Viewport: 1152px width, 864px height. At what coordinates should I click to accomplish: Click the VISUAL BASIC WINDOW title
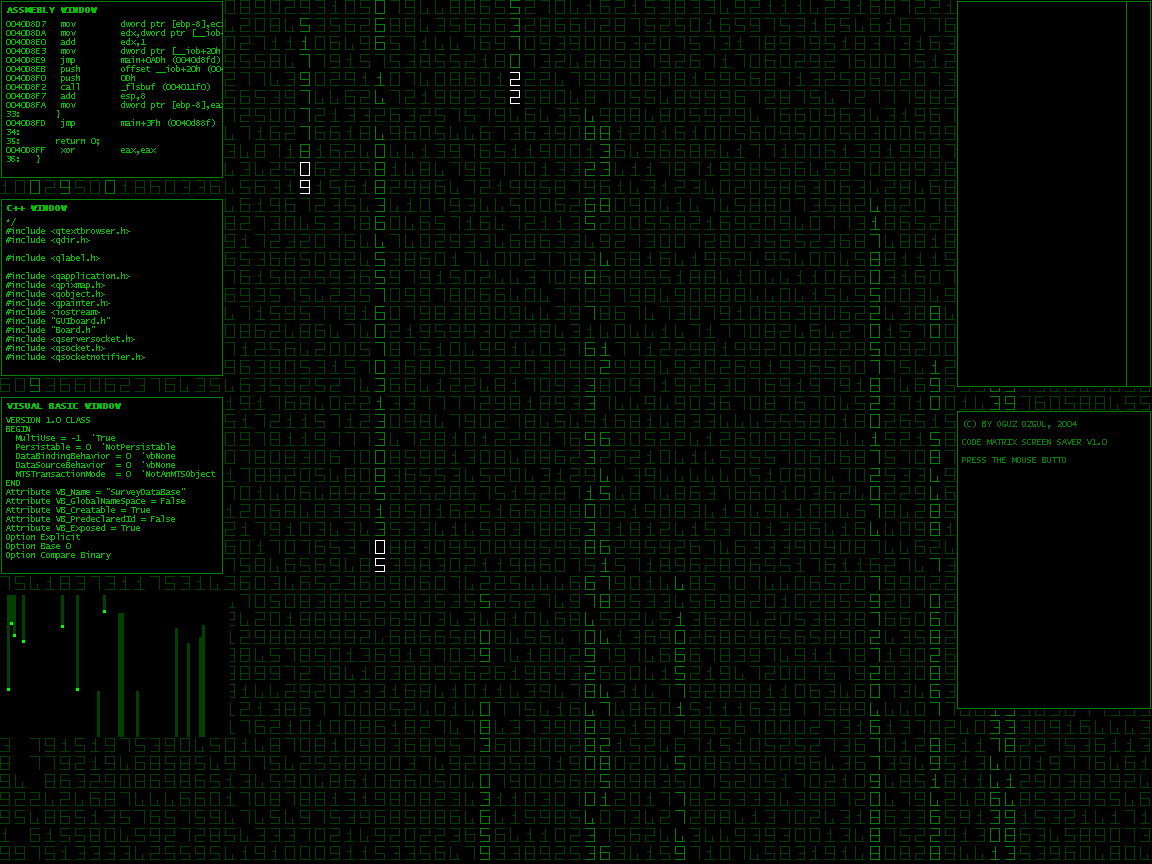coord(63,406)
